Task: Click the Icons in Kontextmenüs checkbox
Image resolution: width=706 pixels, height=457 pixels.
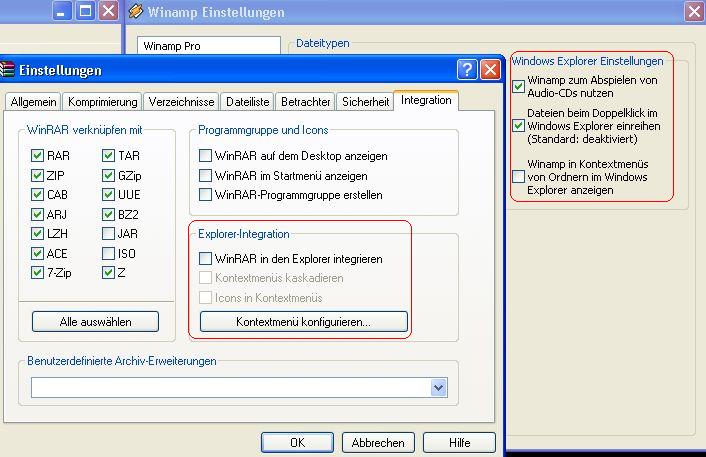Action: pos(205,298)
